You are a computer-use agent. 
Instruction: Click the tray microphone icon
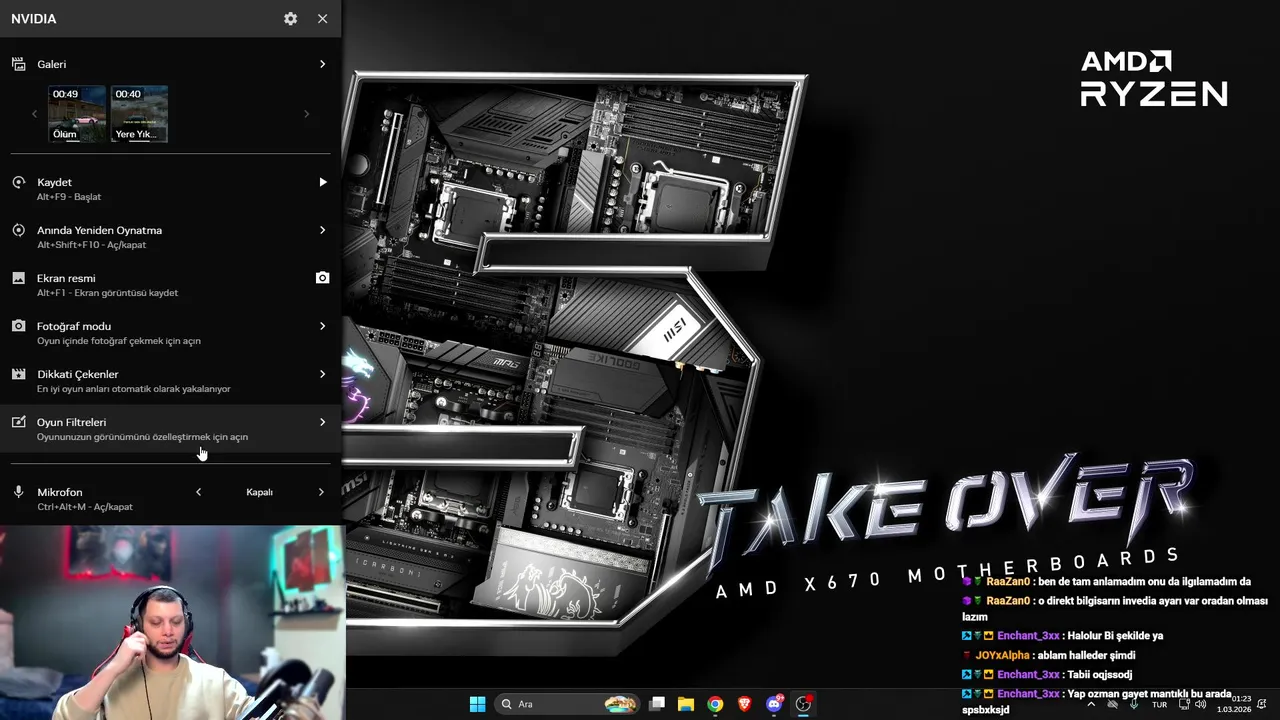1135,704
